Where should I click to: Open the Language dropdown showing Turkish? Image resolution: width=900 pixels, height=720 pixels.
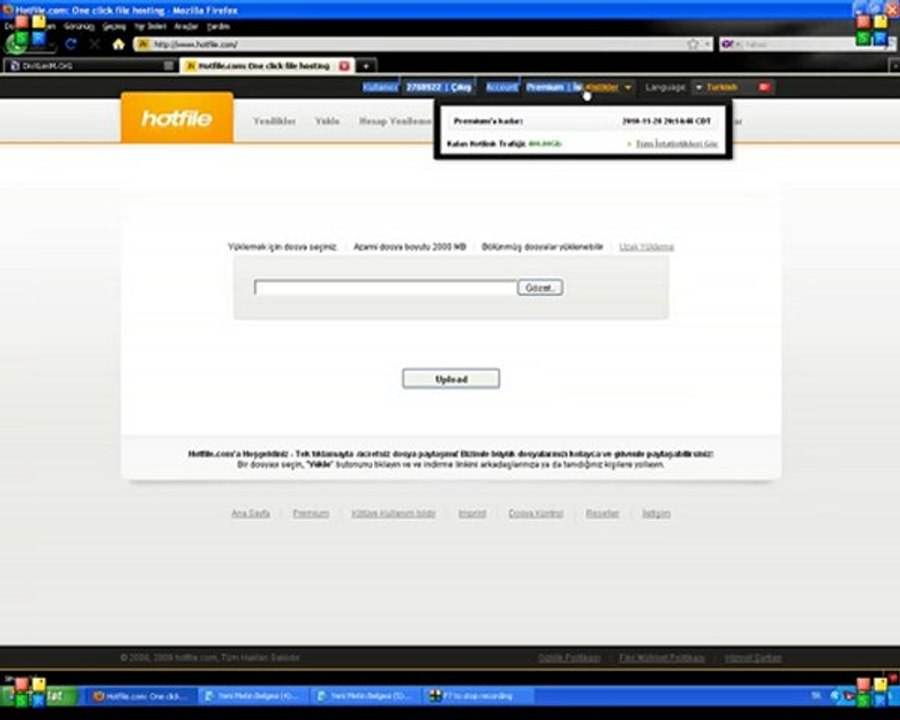click(x=715, y=87)
